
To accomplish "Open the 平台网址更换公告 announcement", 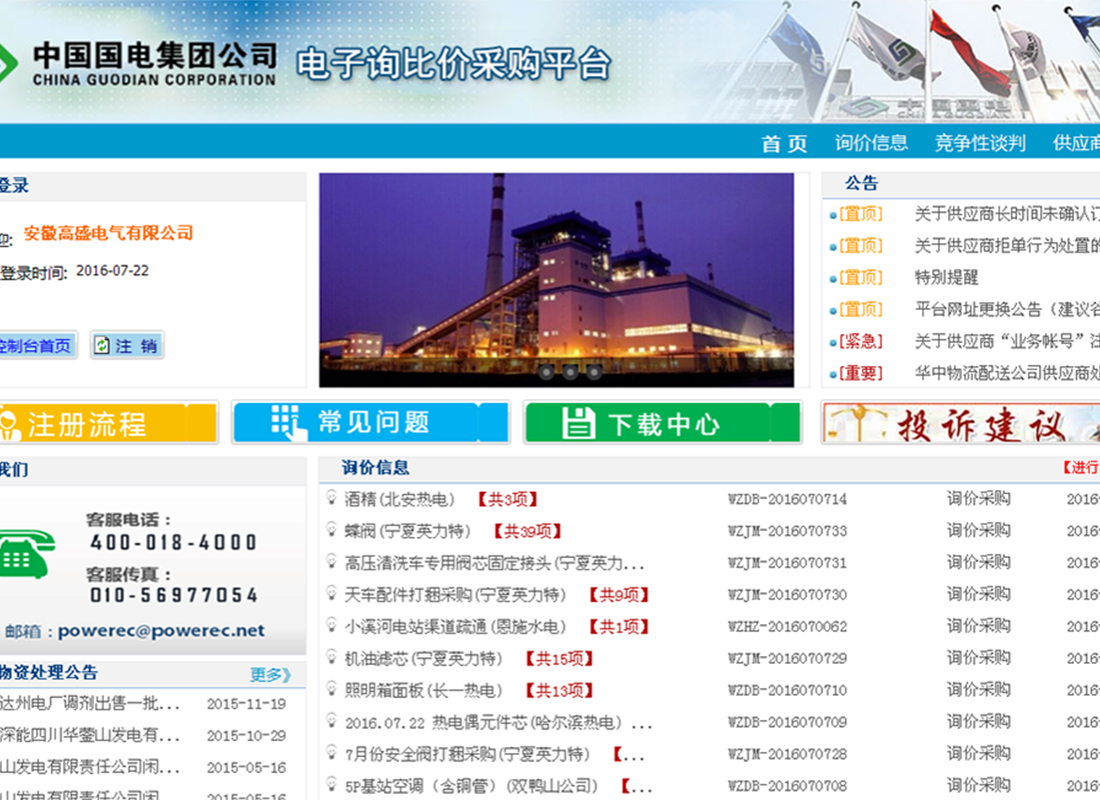I will 1007,309.
